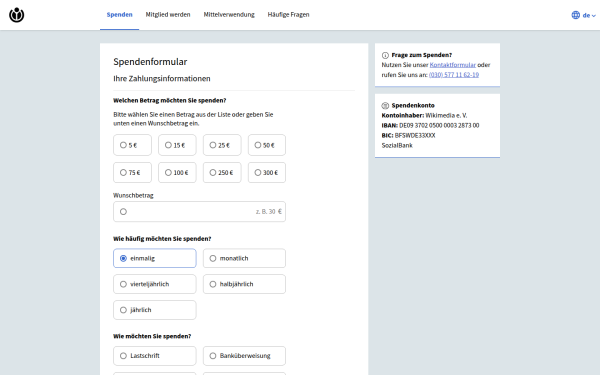The width and height of the screenshot is (600, 375).
Task: Select the 25 € donation amount
Action: 222,145
